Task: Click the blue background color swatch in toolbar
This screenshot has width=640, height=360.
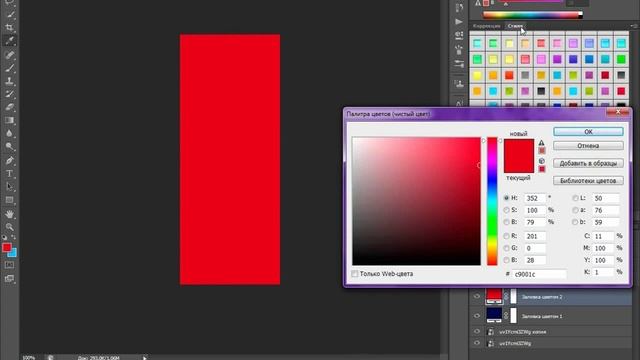Action: [x=13, y=254]
